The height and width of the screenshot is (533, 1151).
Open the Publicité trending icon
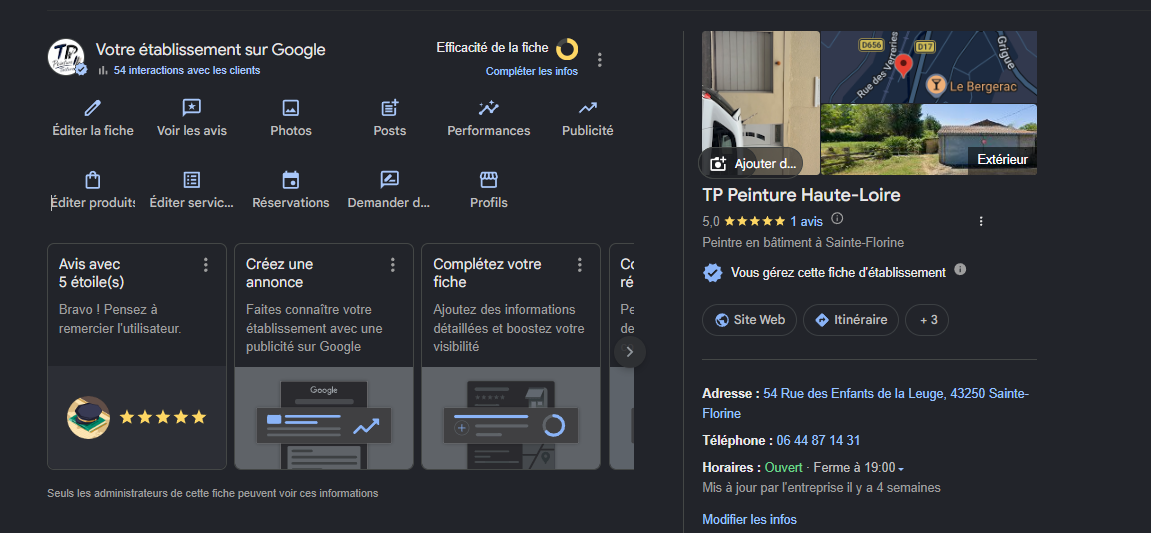click(587, 109)
